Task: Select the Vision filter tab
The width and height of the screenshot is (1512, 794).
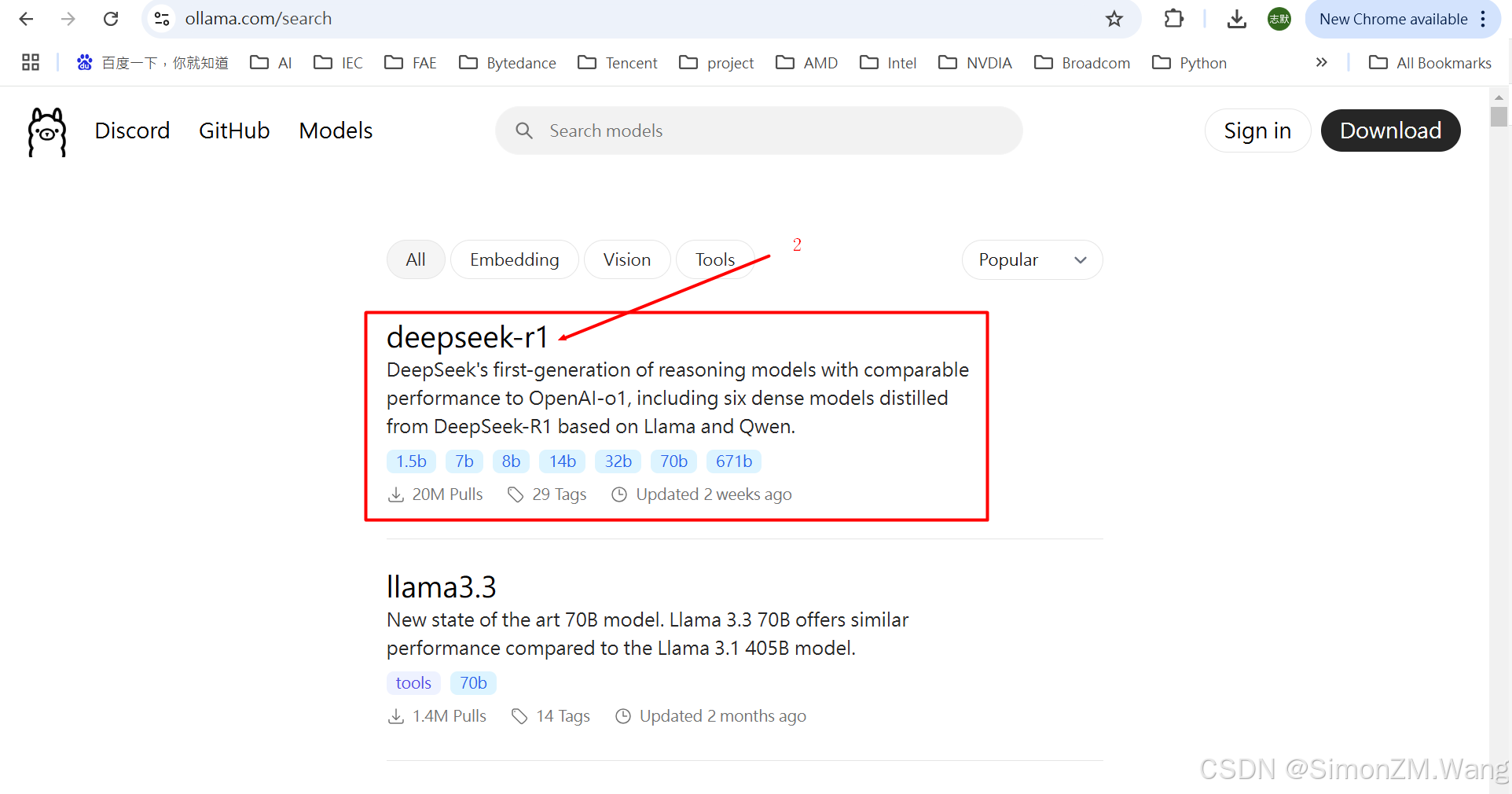Action: point(627,259)
